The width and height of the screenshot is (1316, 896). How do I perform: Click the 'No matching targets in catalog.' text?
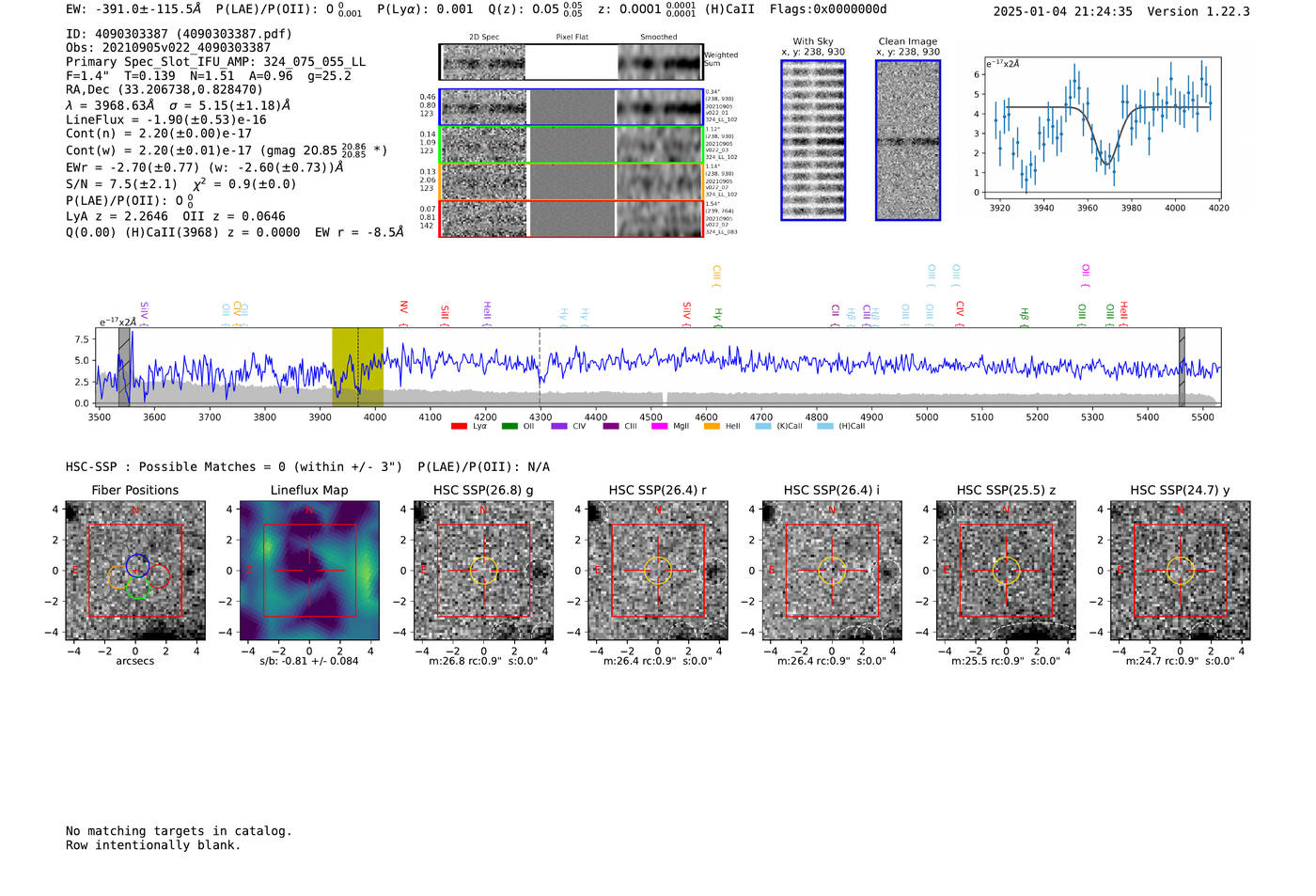point(179,831)
